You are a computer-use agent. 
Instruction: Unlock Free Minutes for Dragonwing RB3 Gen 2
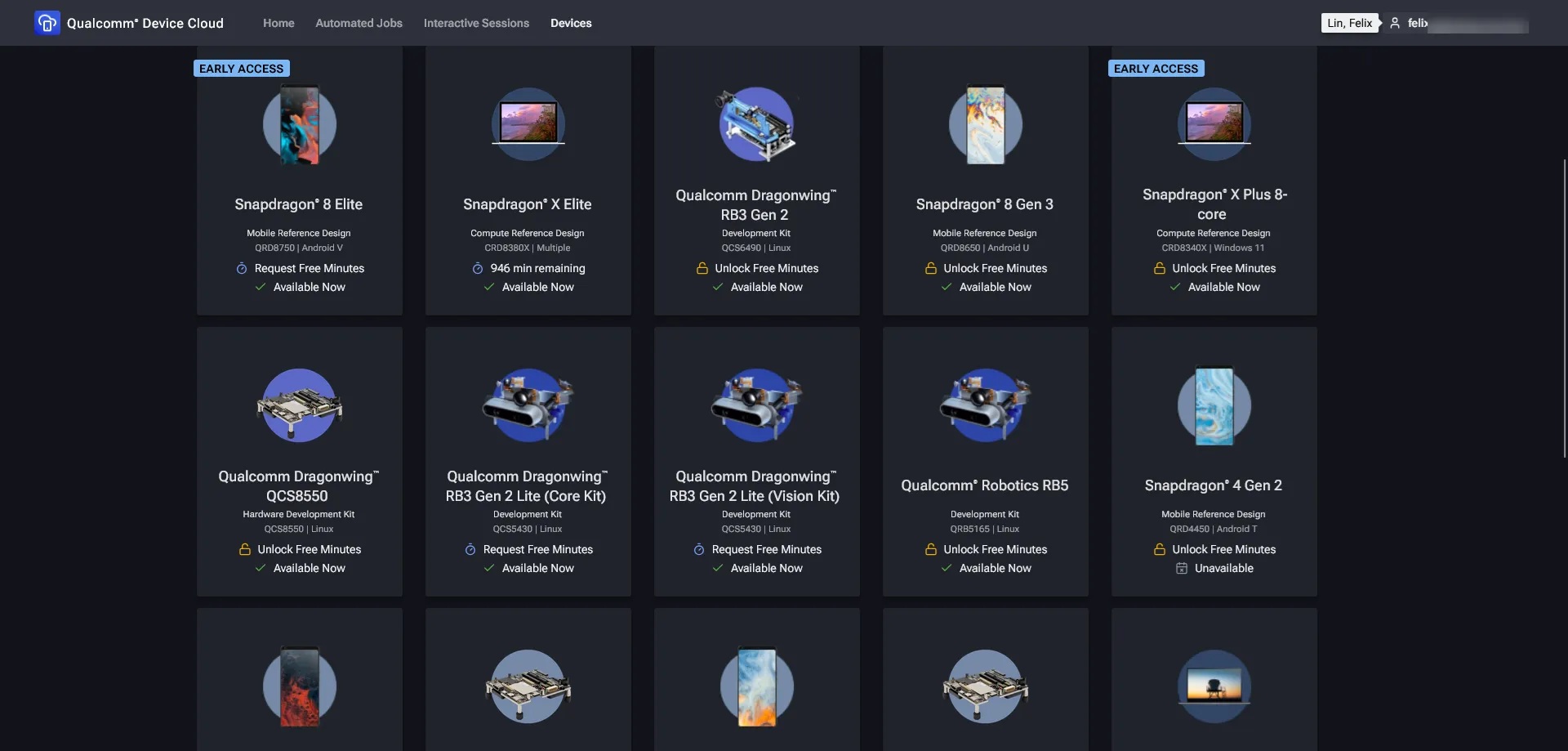[x=766, y=268]
